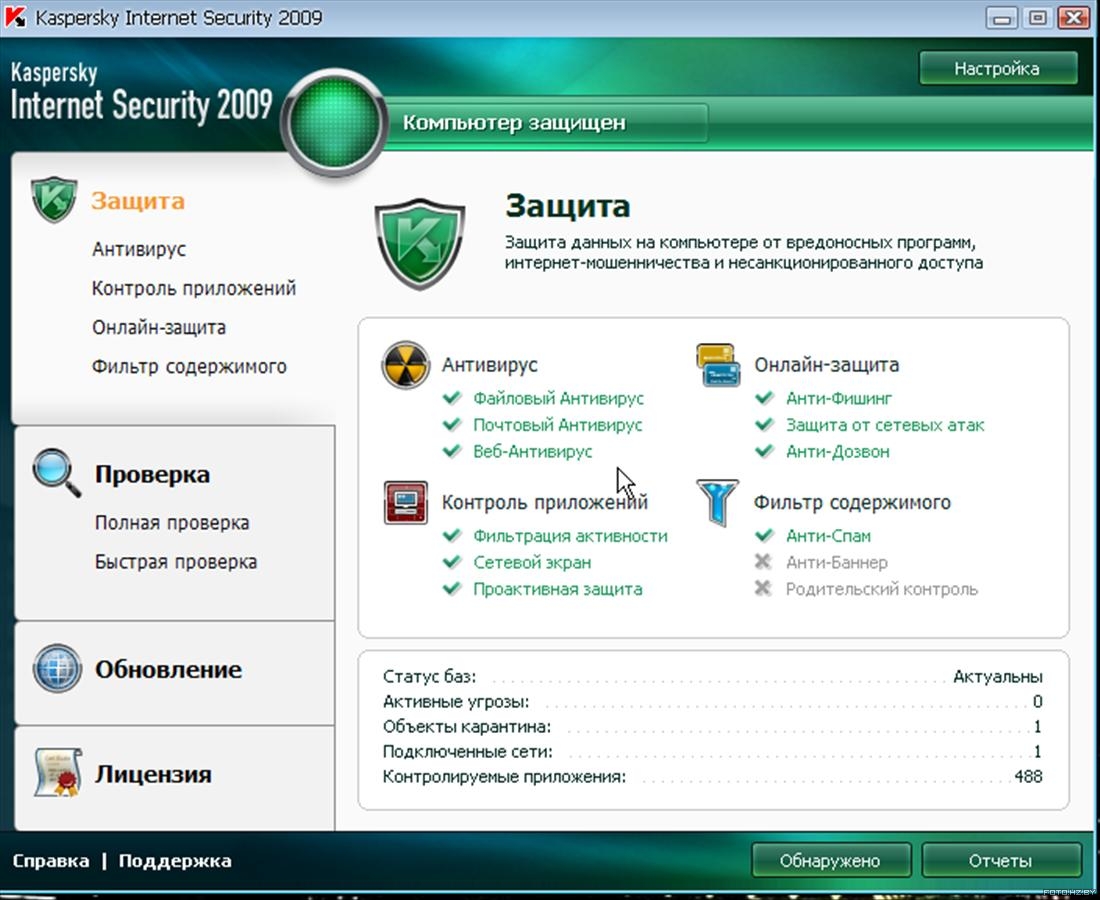Open the Защита section heading in sidebar
The image size is (1100, 900).
[138, 201]
